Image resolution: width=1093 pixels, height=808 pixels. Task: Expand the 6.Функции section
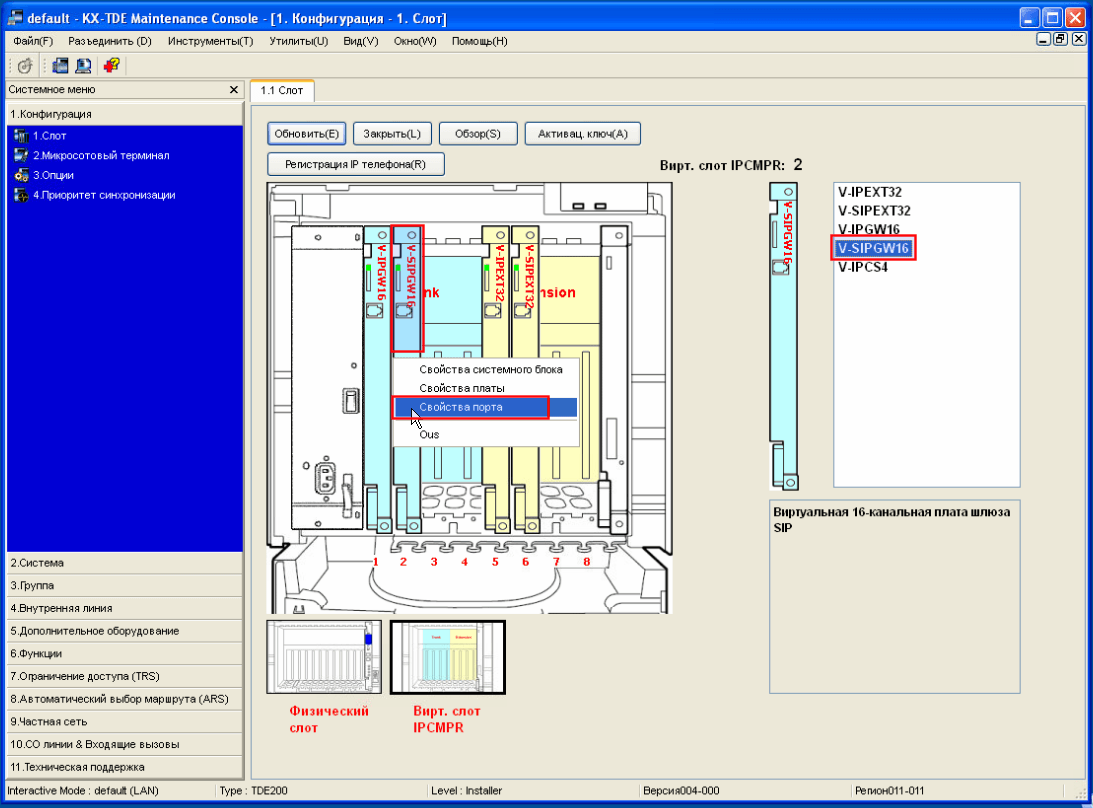[125, 653]
